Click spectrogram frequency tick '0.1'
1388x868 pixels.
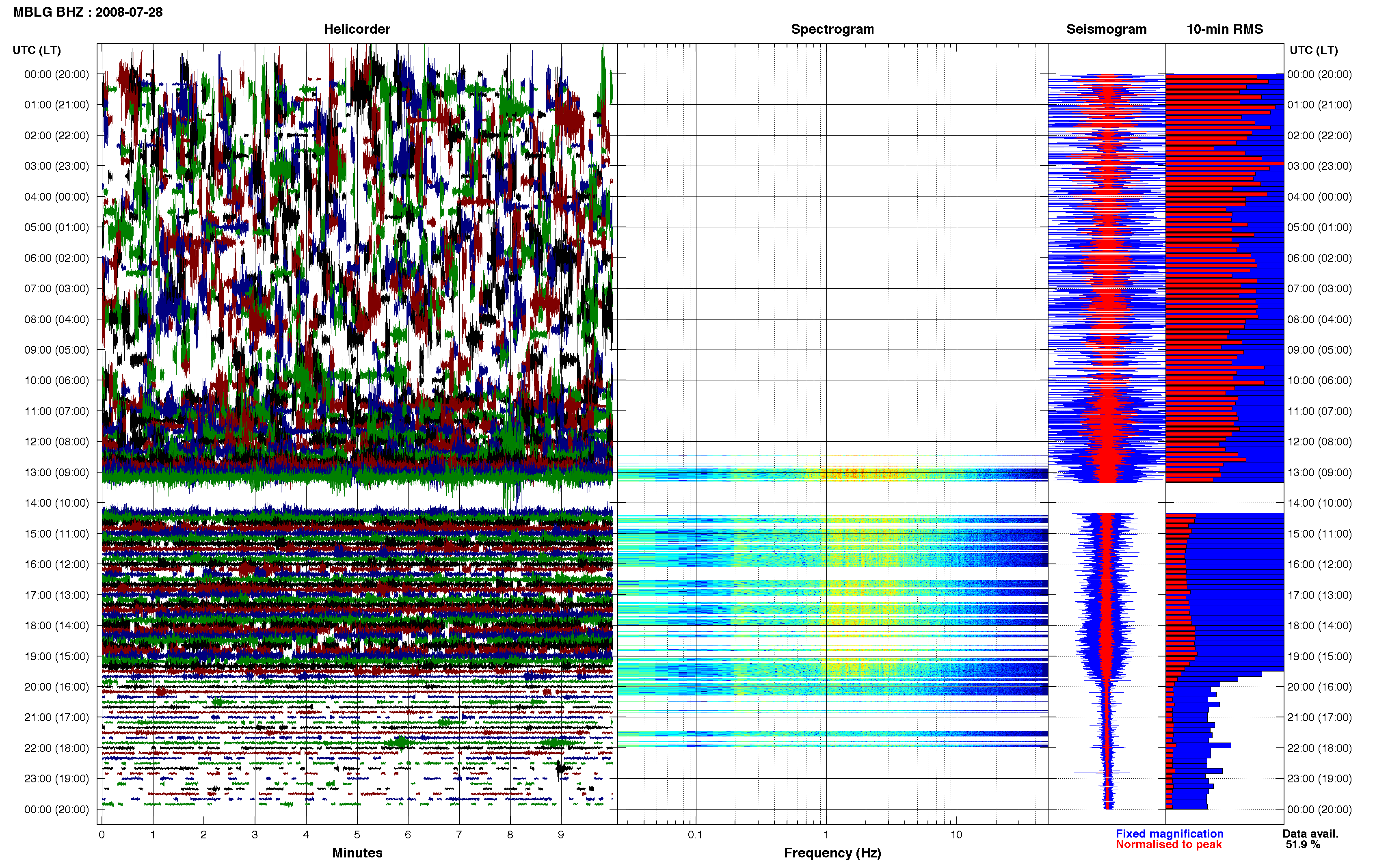click(x=695, y=835)
